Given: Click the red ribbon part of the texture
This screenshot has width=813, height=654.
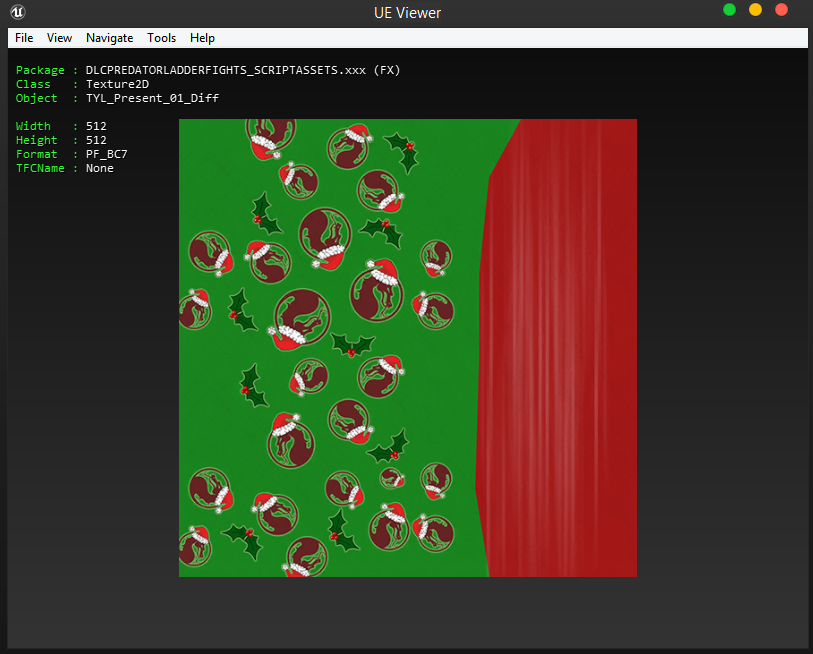Looking at the screenshot, I should tap(560, 350).
